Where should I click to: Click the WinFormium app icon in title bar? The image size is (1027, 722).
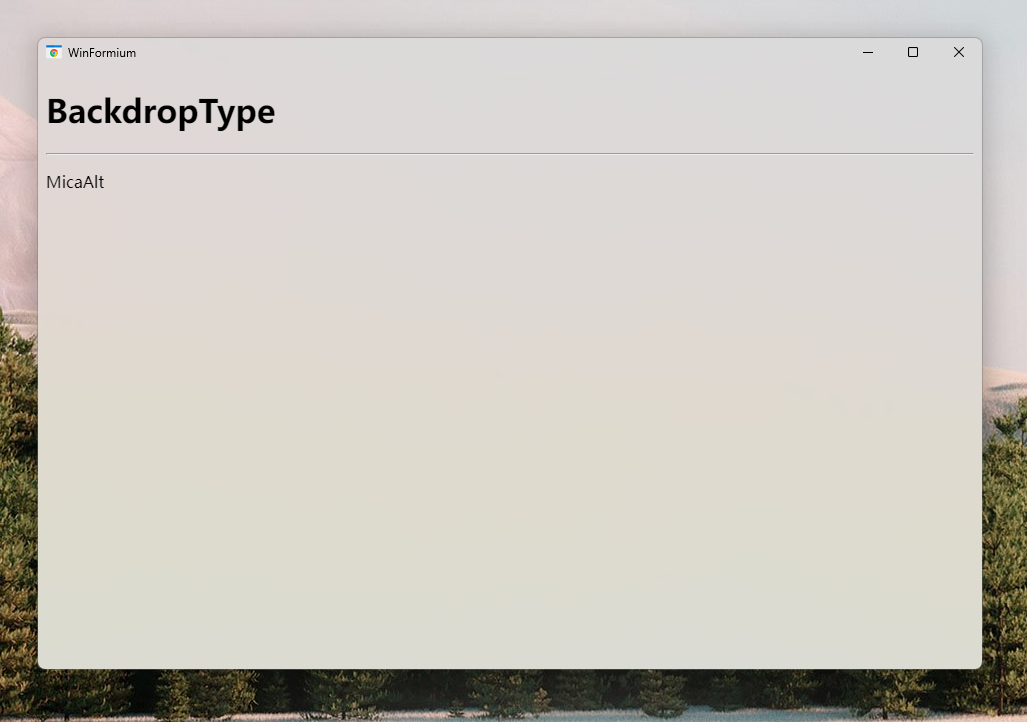pos(54,52)
